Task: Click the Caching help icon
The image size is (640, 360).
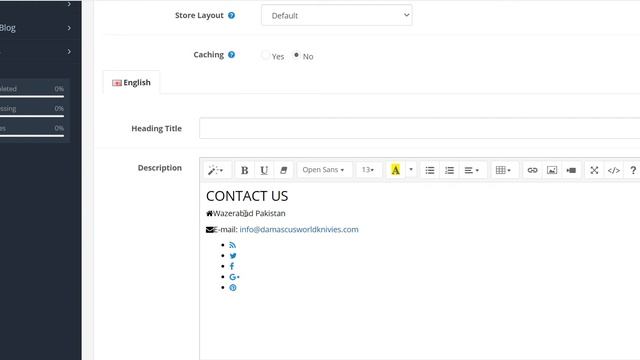Action: (231, 55)
